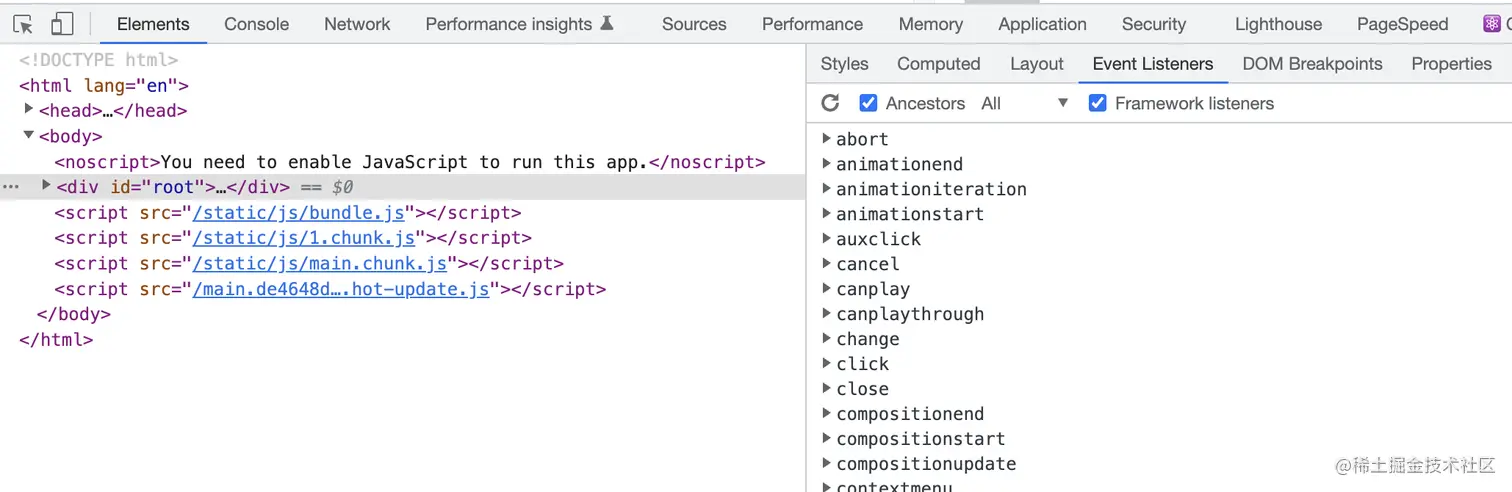
Task: Open the All listeners filter dropdown
Action: 1025,103
